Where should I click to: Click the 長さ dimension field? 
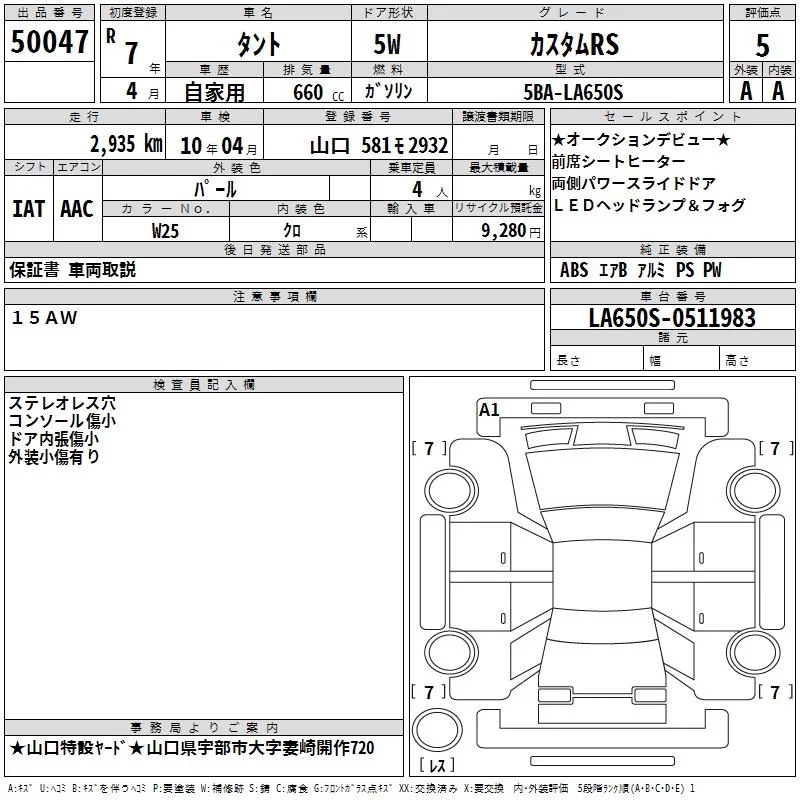click(597, 360)
